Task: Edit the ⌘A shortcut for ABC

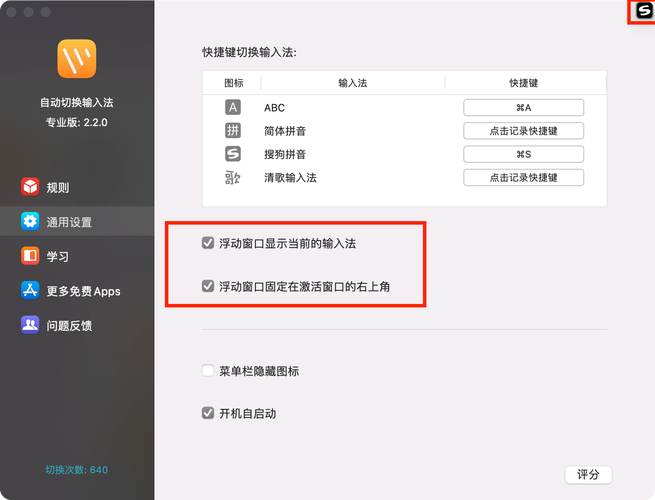Action: pos(523,108)
